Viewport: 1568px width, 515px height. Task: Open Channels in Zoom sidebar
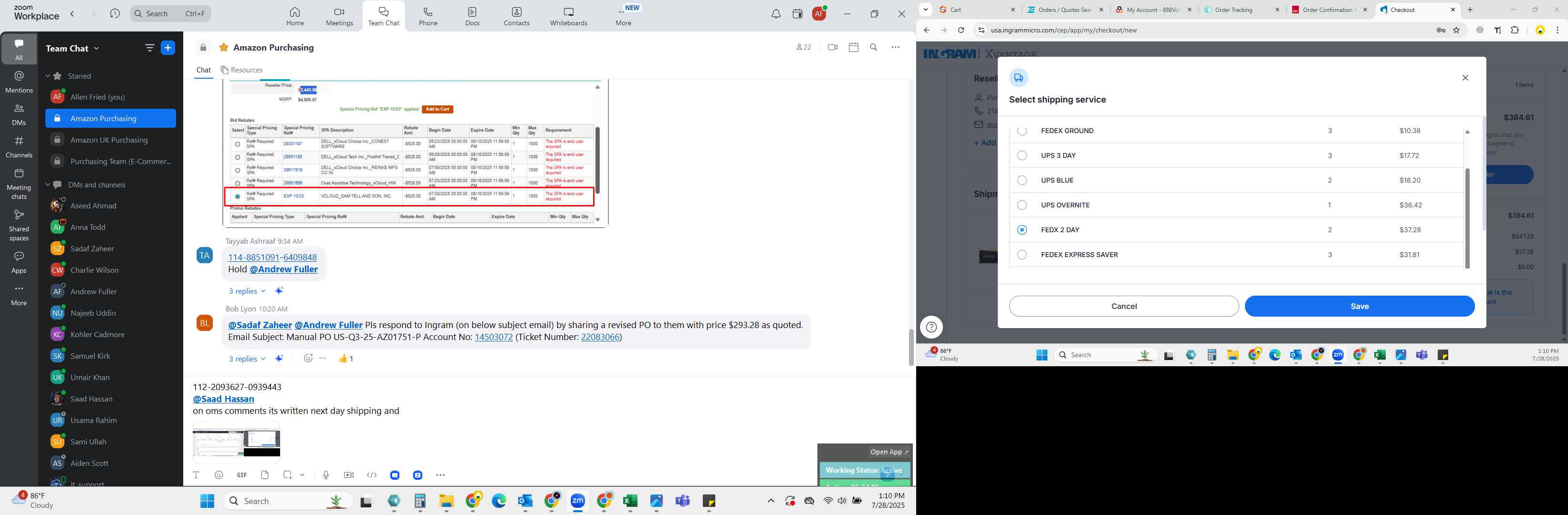coord(19,146)
